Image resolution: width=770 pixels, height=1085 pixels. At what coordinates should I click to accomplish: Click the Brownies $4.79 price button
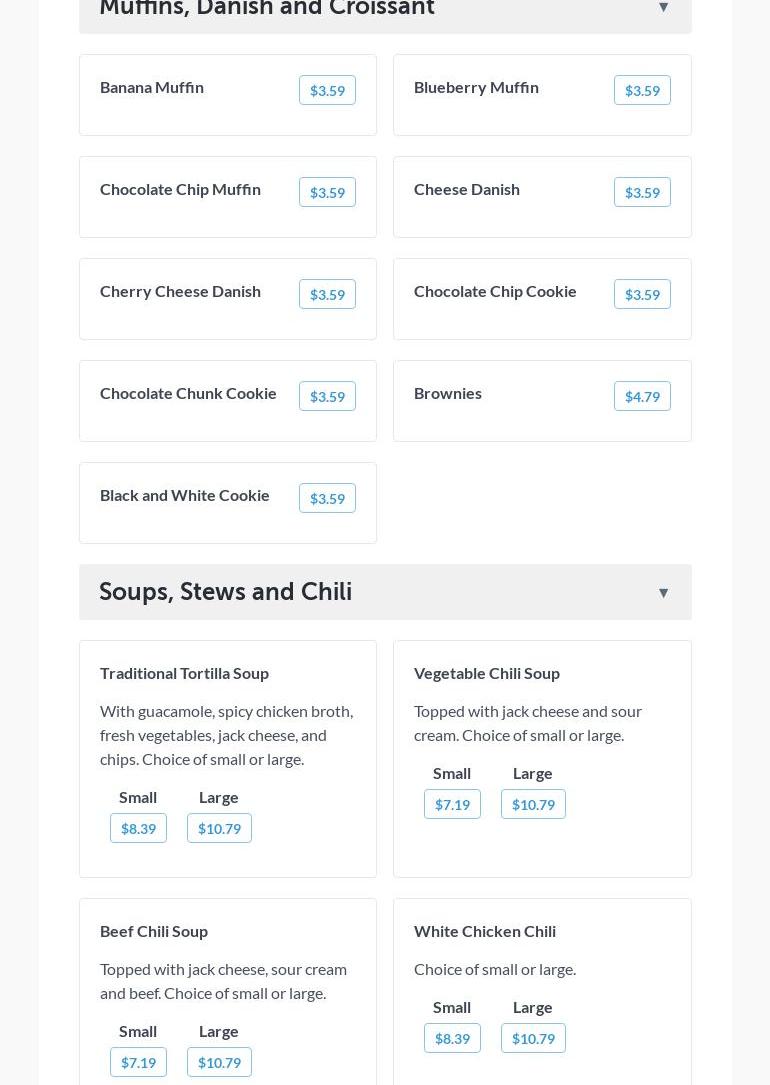[642, 396]
